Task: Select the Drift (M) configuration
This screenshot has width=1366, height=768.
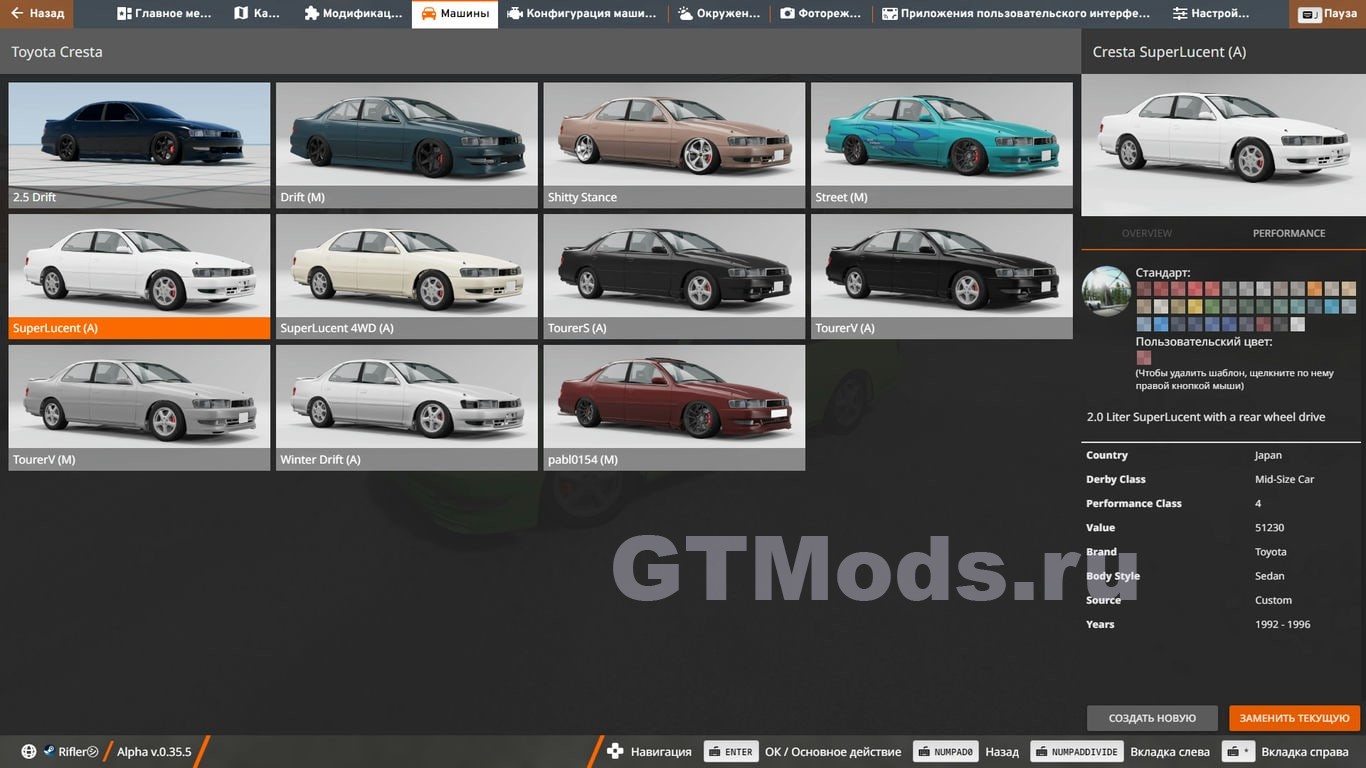Action: [x=407, y=145]
